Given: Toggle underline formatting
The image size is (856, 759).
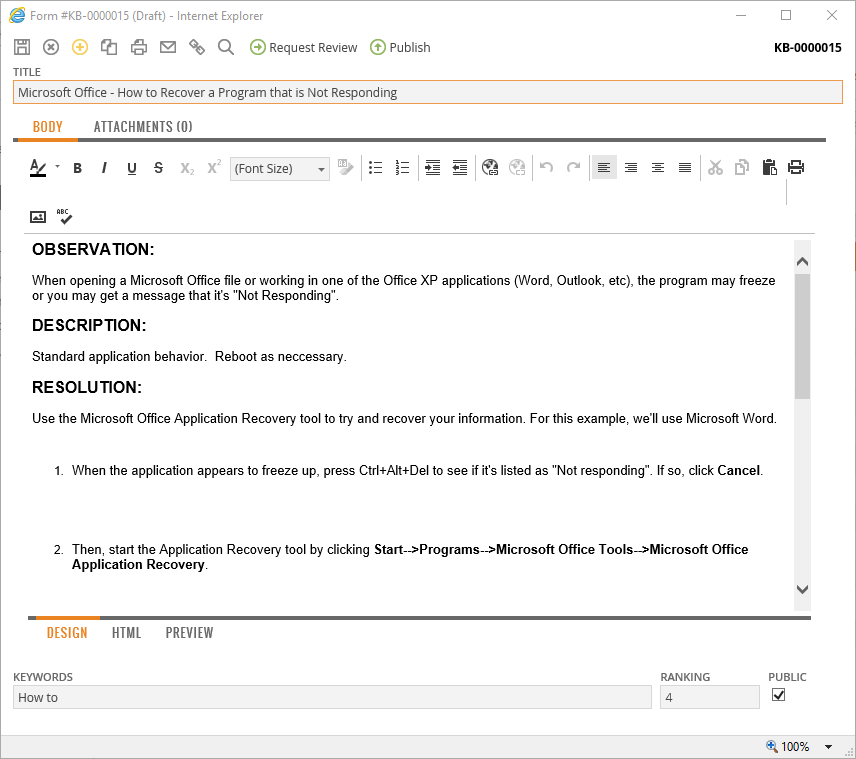Looking at the screenshot, I should [x=132, y=168].
